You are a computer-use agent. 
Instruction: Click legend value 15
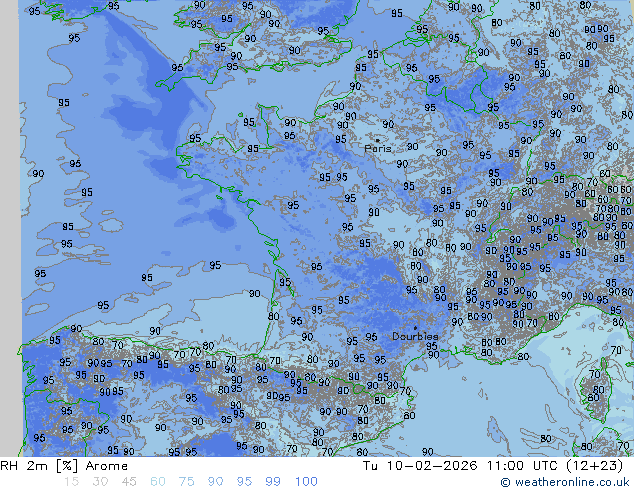(71, 482)
